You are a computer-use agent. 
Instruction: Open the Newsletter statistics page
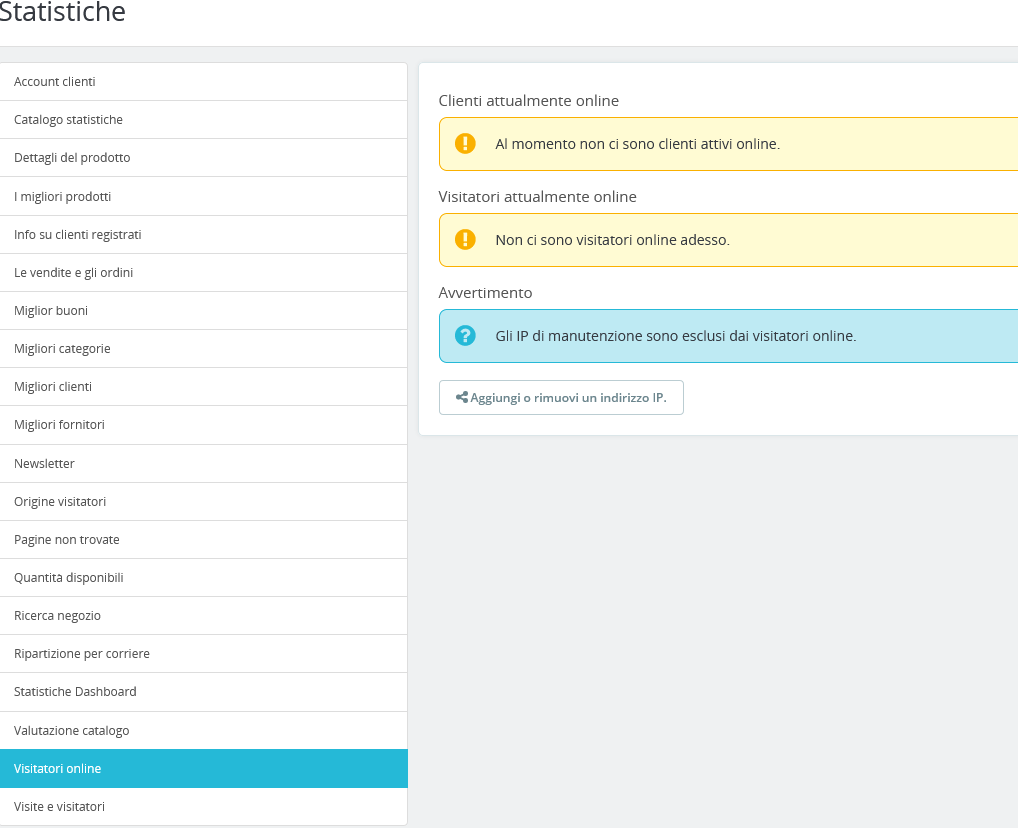[x=44, y=463]
